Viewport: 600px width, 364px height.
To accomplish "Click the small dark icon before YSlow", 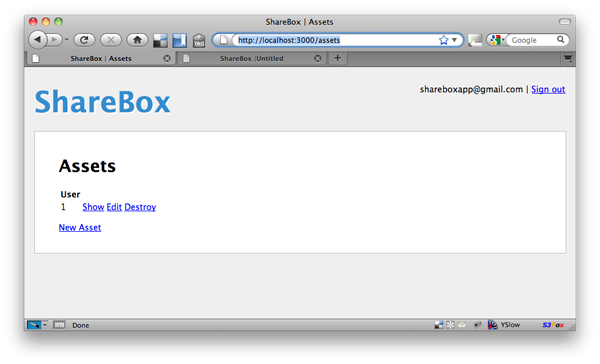I will click(x=477, y=325).
